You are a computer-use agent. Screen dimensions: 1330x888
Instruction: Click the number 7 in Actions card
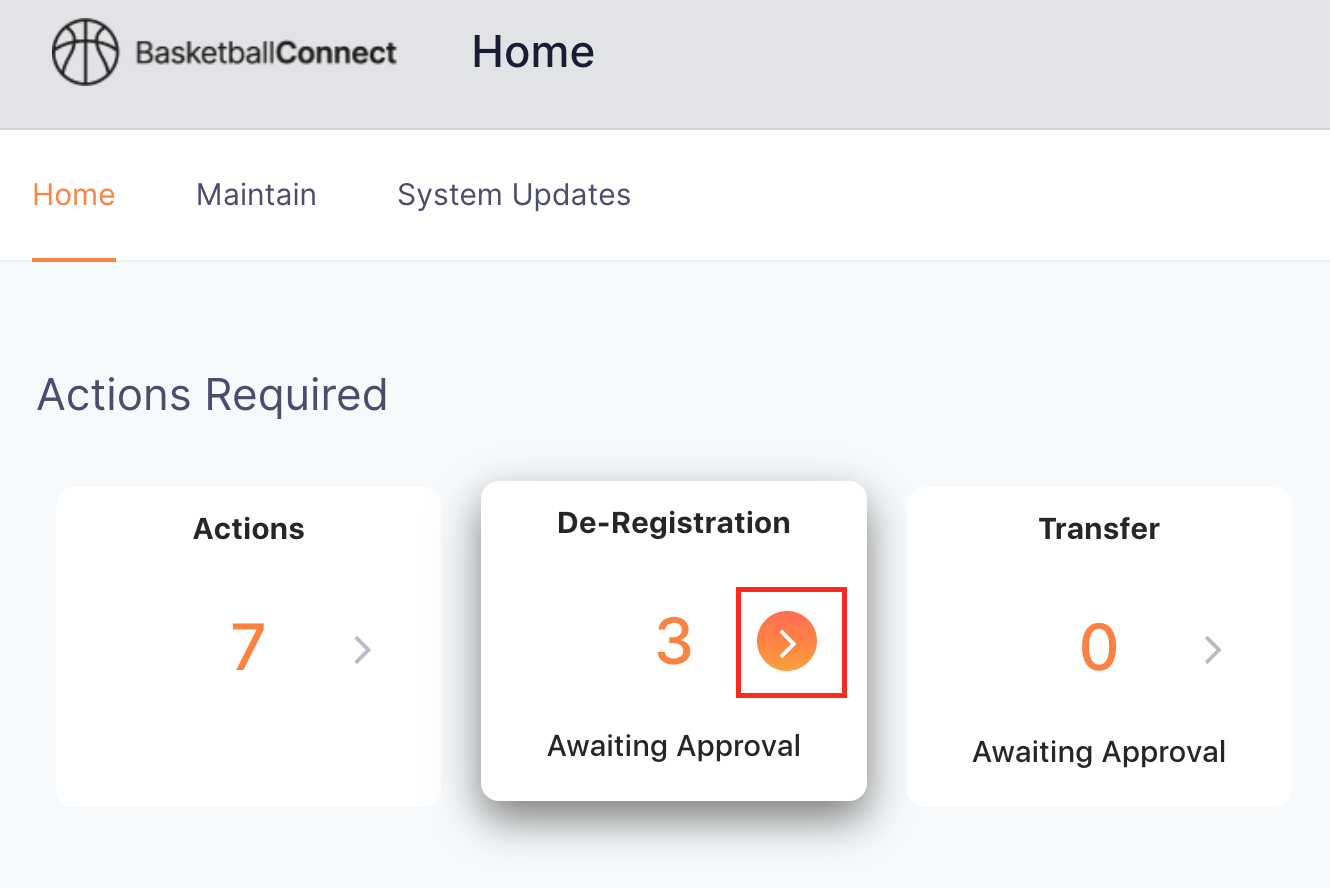[248, 648]
